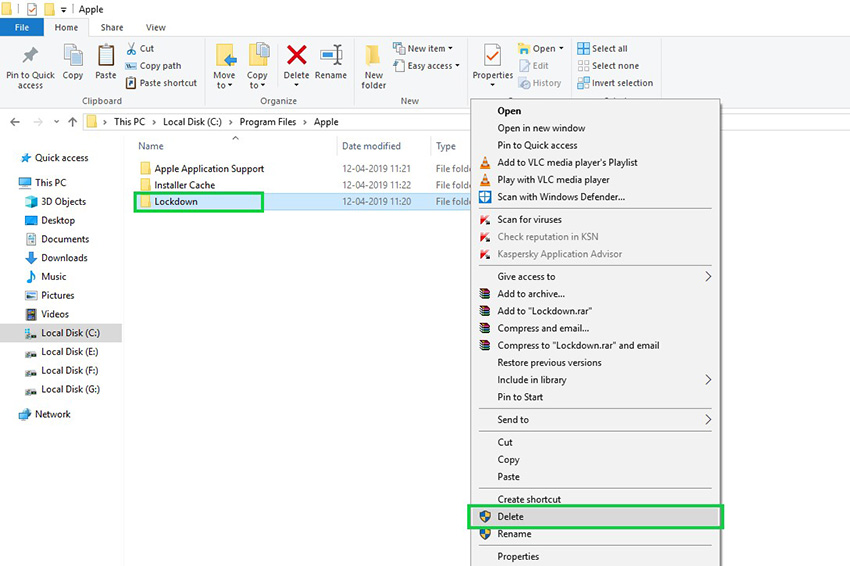Select the Lockdown folder in file list

176,202
